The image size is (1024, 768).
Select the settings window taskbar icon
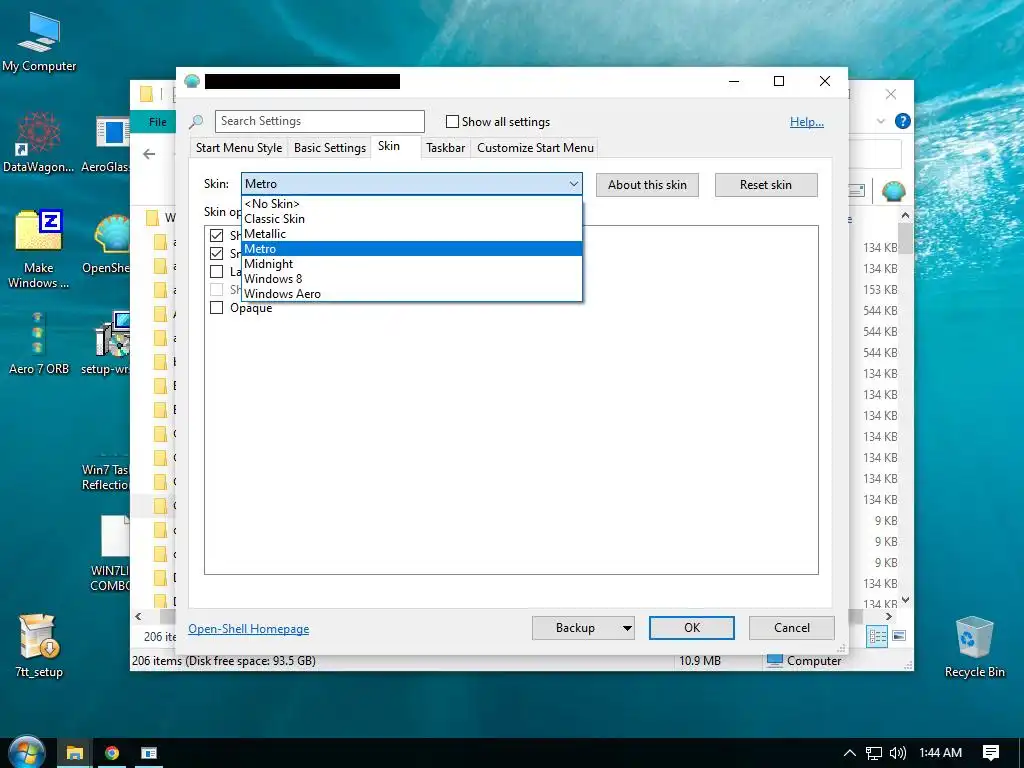point(149,753)
